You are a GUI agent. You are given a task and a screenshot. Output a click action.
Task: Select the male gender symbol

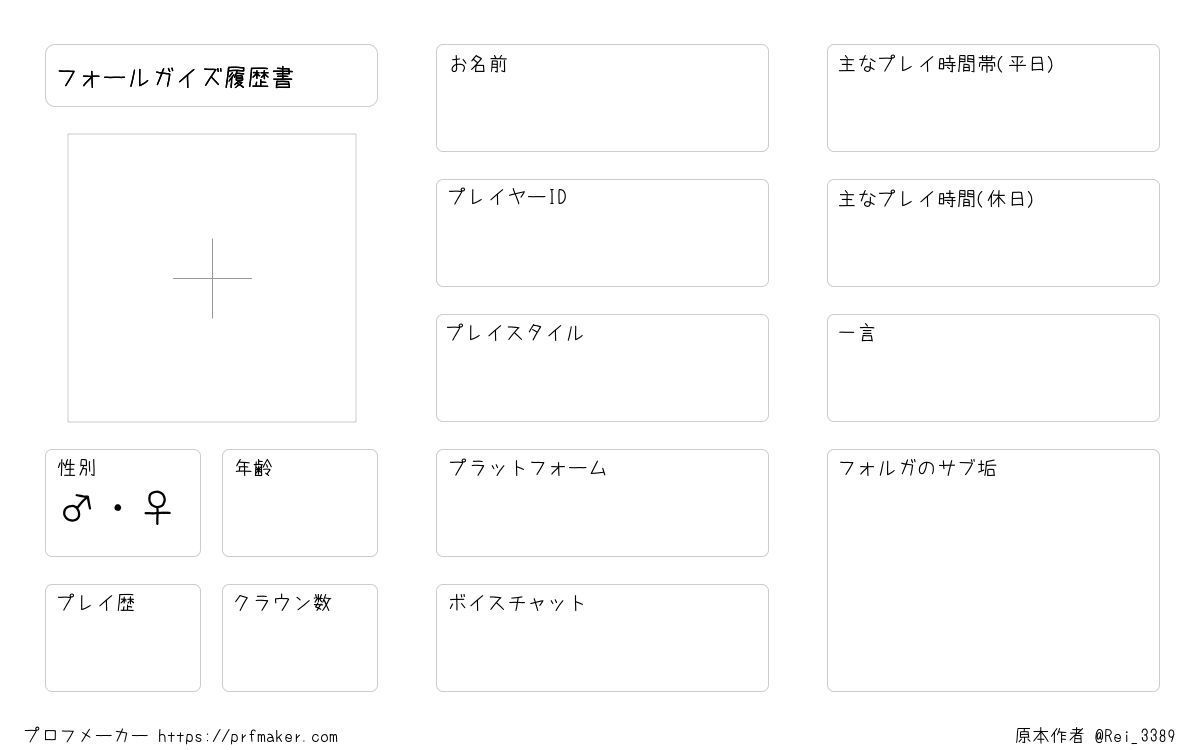(x=77, y=508)
